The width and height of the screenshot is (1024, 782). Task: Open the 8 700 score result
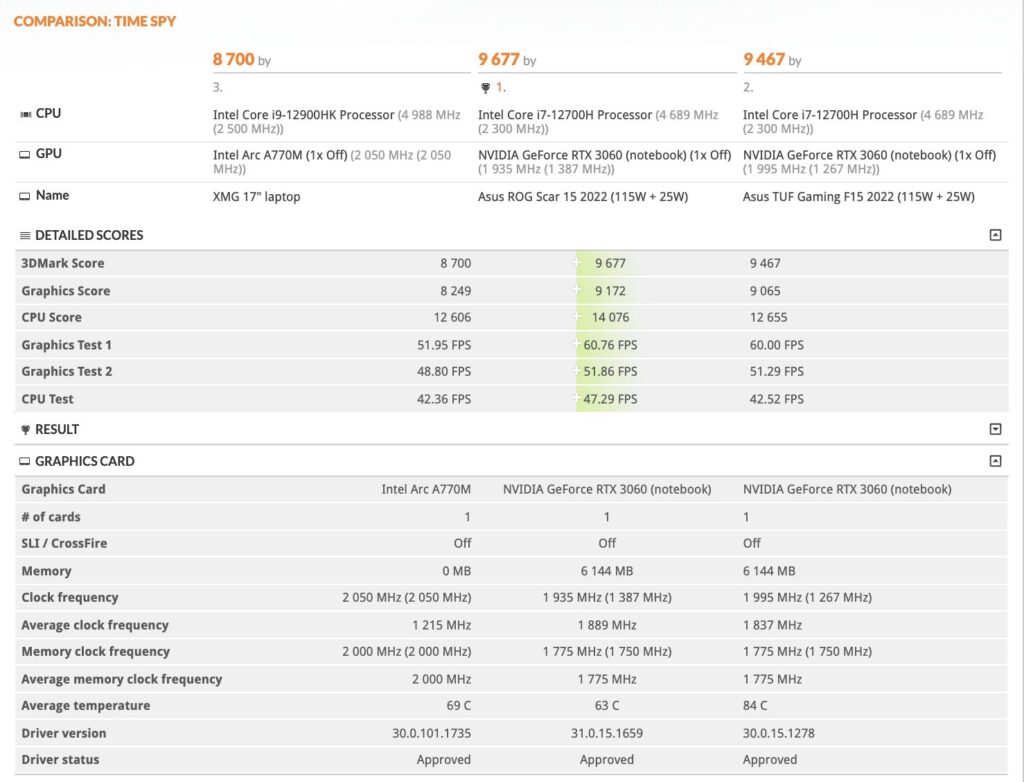point(233,59)
